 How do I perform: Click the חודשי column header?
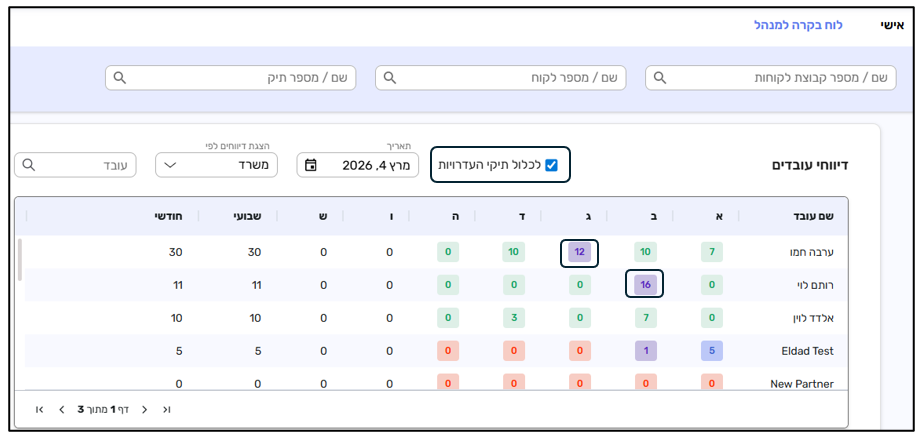click(x=167, y=217)
